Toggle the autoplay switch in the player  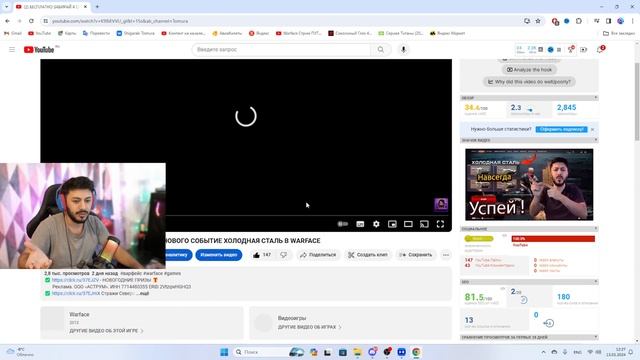(343, 224)
